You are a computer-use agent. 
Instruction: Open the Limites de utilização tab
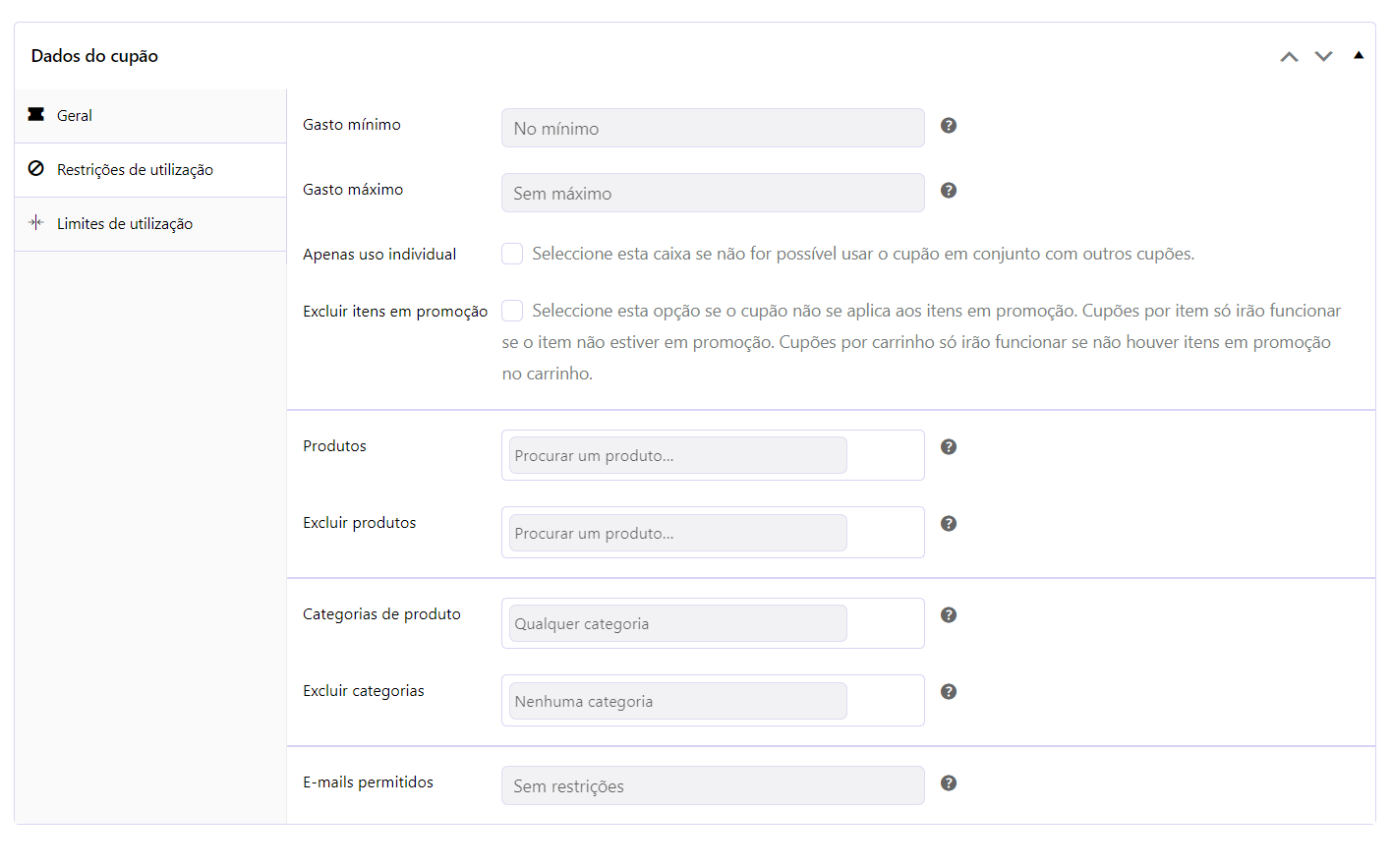(x=150, y=224)
